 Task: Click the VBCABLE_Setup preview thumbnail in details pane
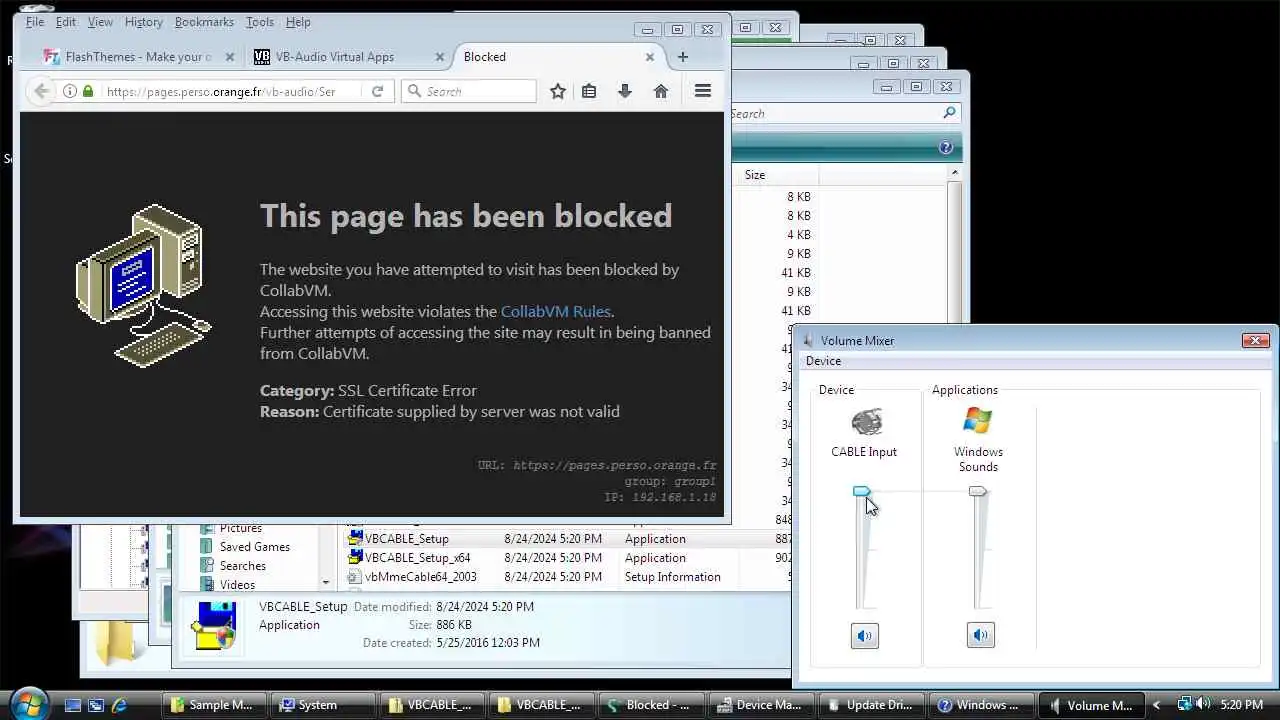[214, 625]
